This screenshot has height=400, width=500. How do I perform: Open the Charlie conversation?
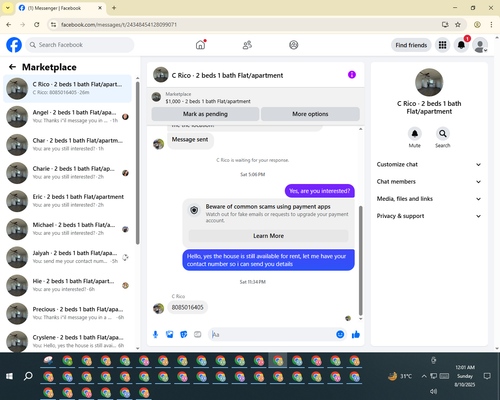pos(67,173)
